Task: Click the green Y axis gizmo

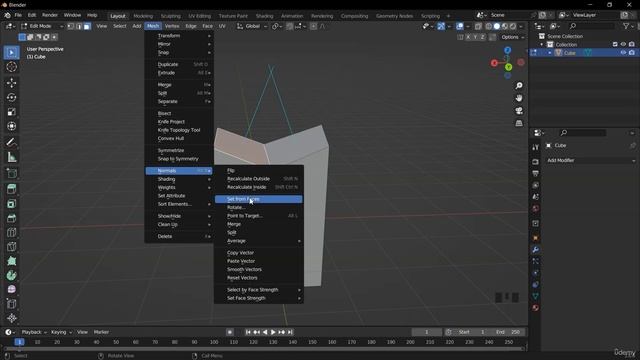Action: 509,67
